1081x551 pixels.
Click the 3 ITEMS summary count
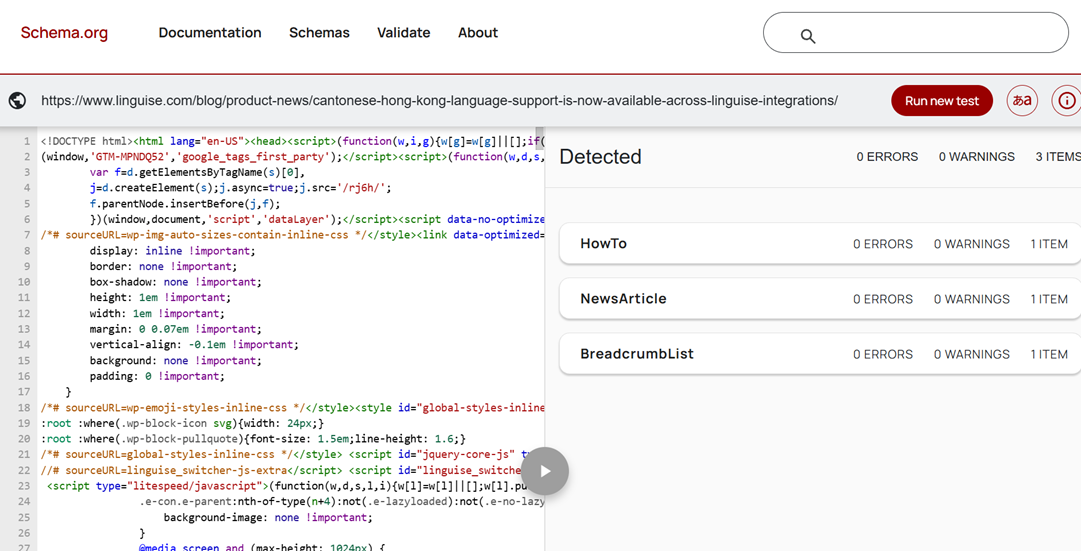click(1058, 157)
